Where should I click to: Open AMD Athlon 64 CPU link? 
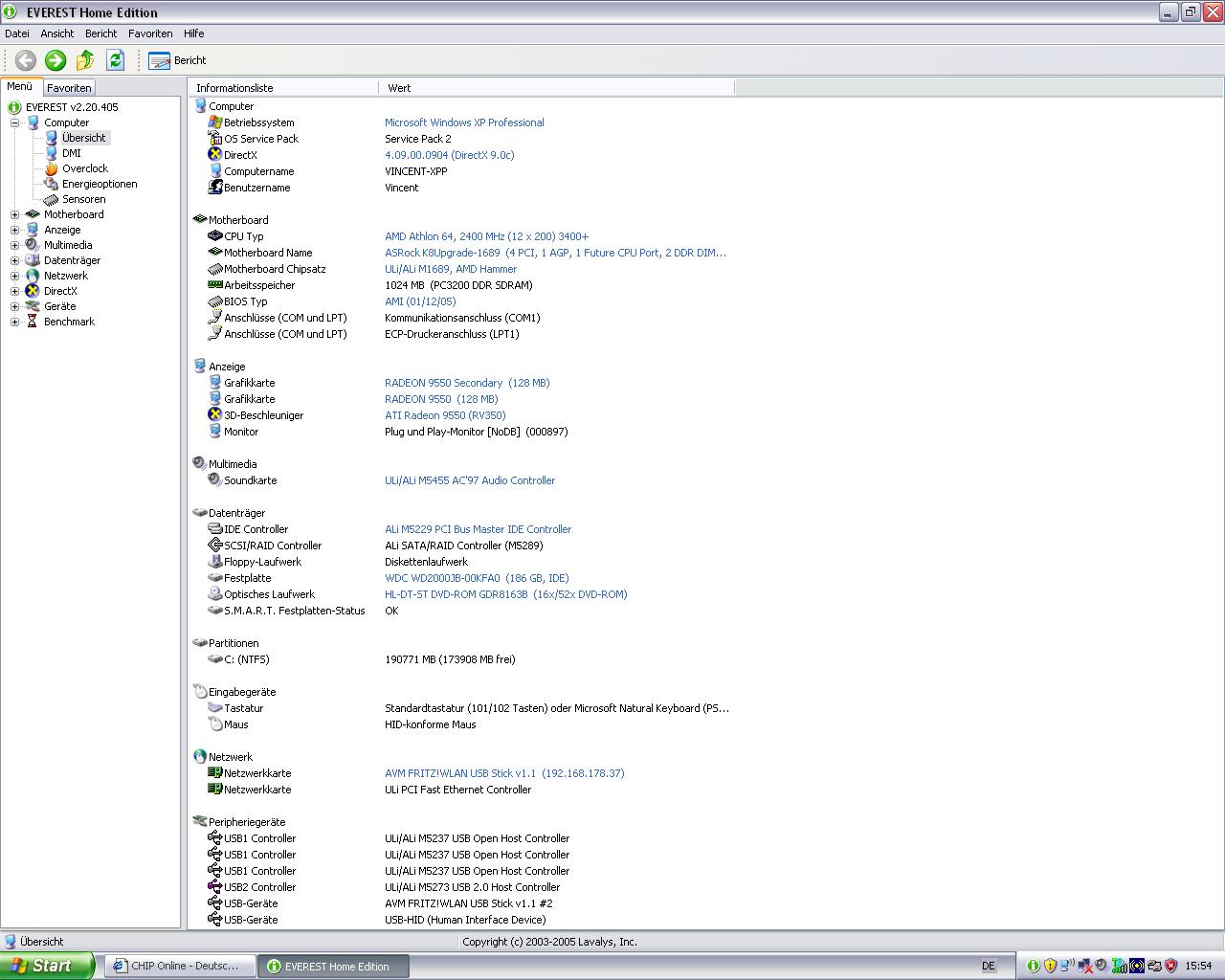[x=487, y=236]
